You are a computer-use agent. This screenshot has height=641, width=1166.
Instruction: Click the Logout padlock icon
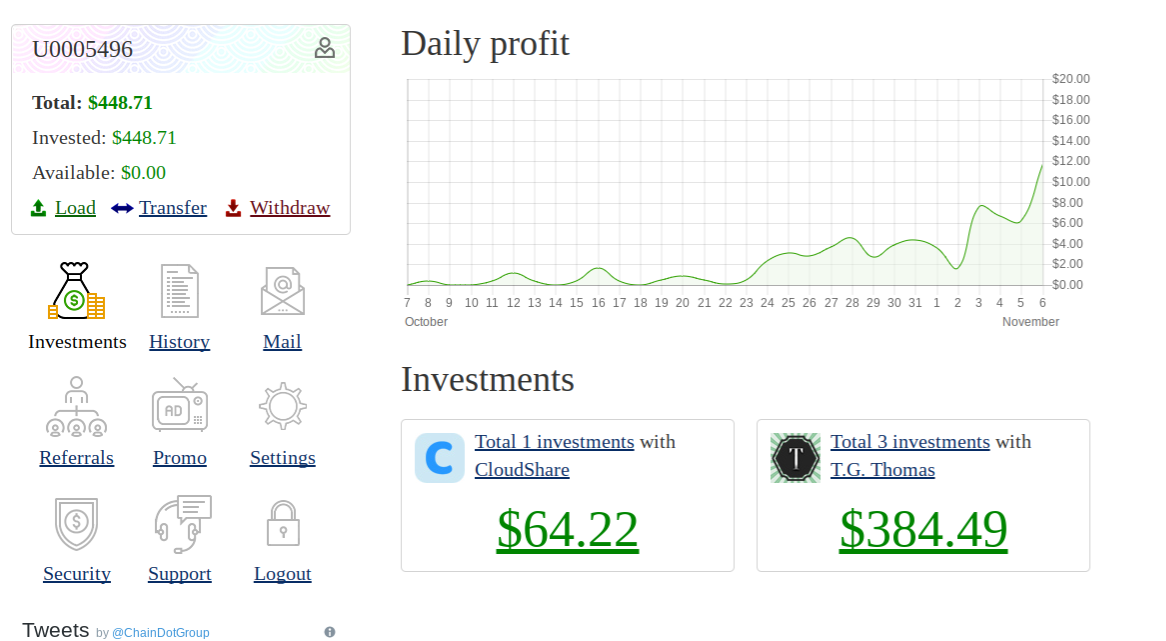click(283, 523)
